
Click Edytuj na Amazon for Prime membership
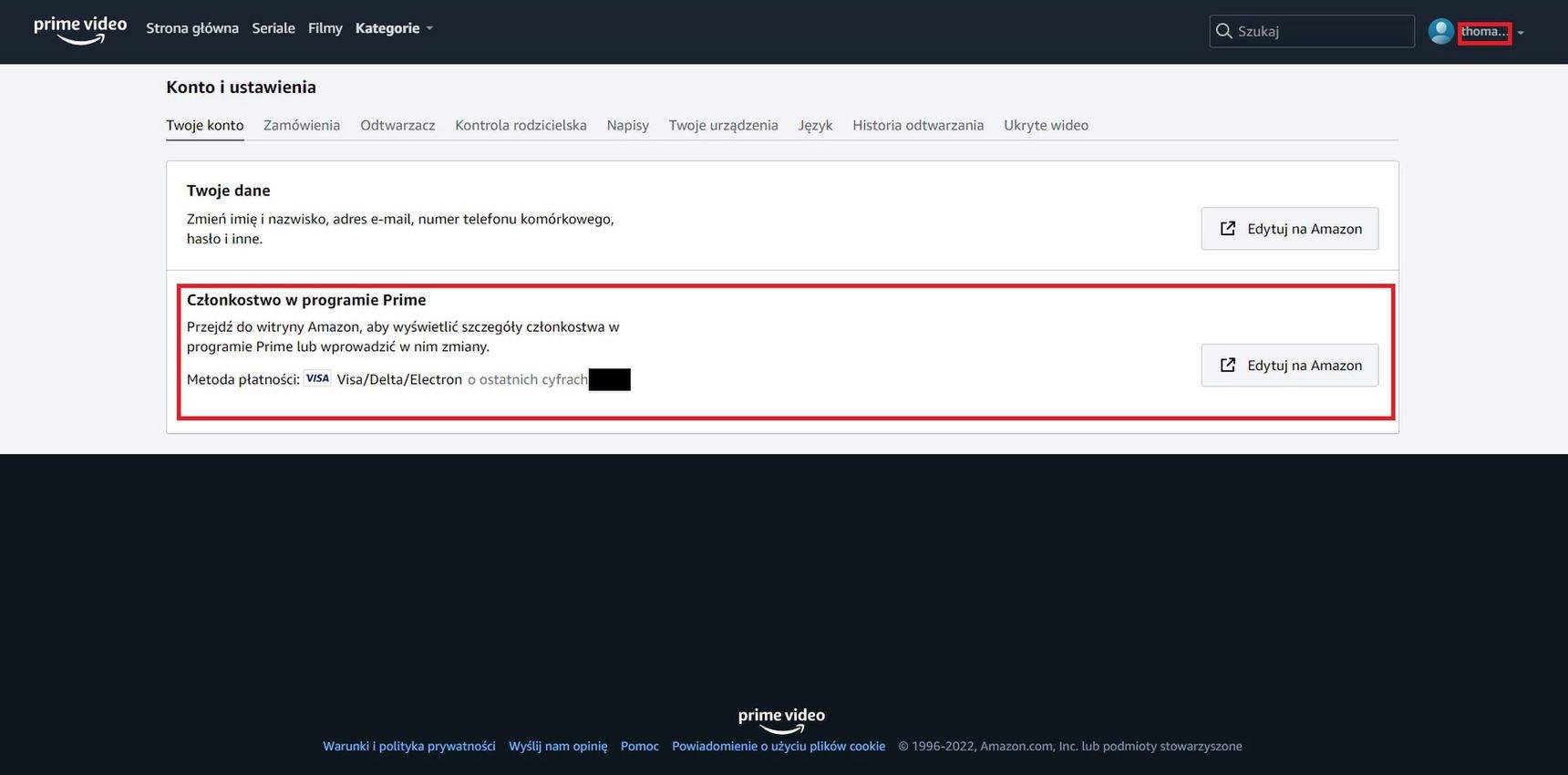click(x=1290, y=366)
